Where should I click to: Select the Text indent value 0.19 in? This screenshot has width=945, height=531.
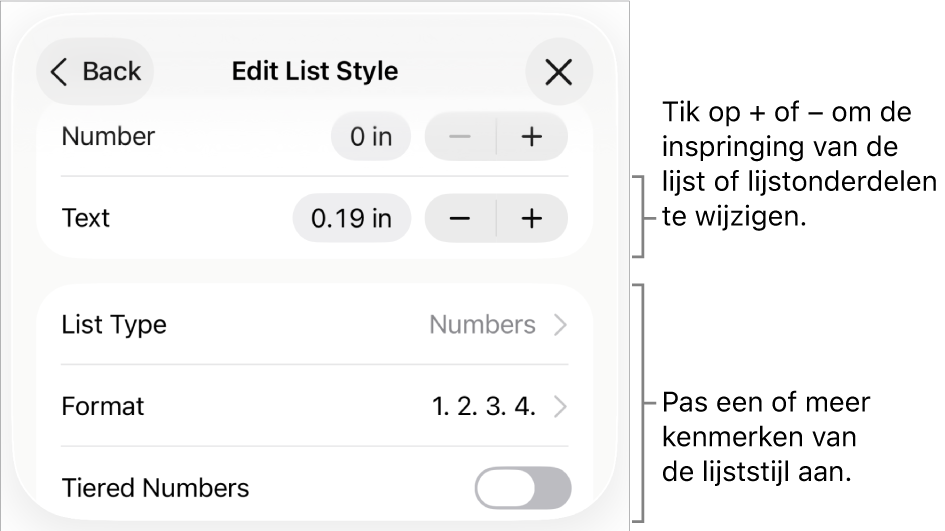coord(351,218)
